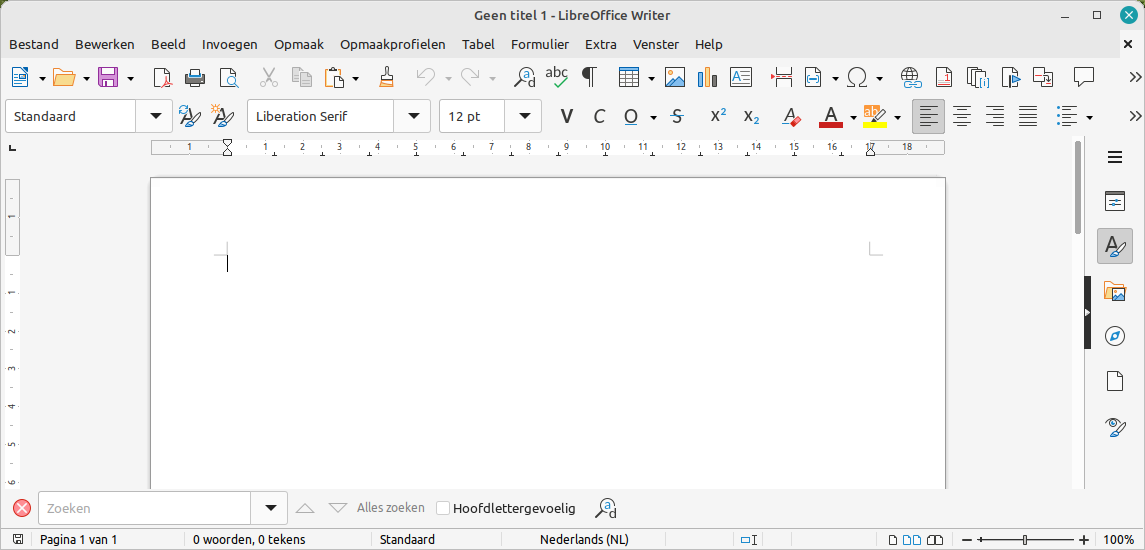Image resolution: width=1145 pixels, height=550 pixels.
Task: Click the Cut scissors icon
Action: pyautogui.click(x=269, y=77)
